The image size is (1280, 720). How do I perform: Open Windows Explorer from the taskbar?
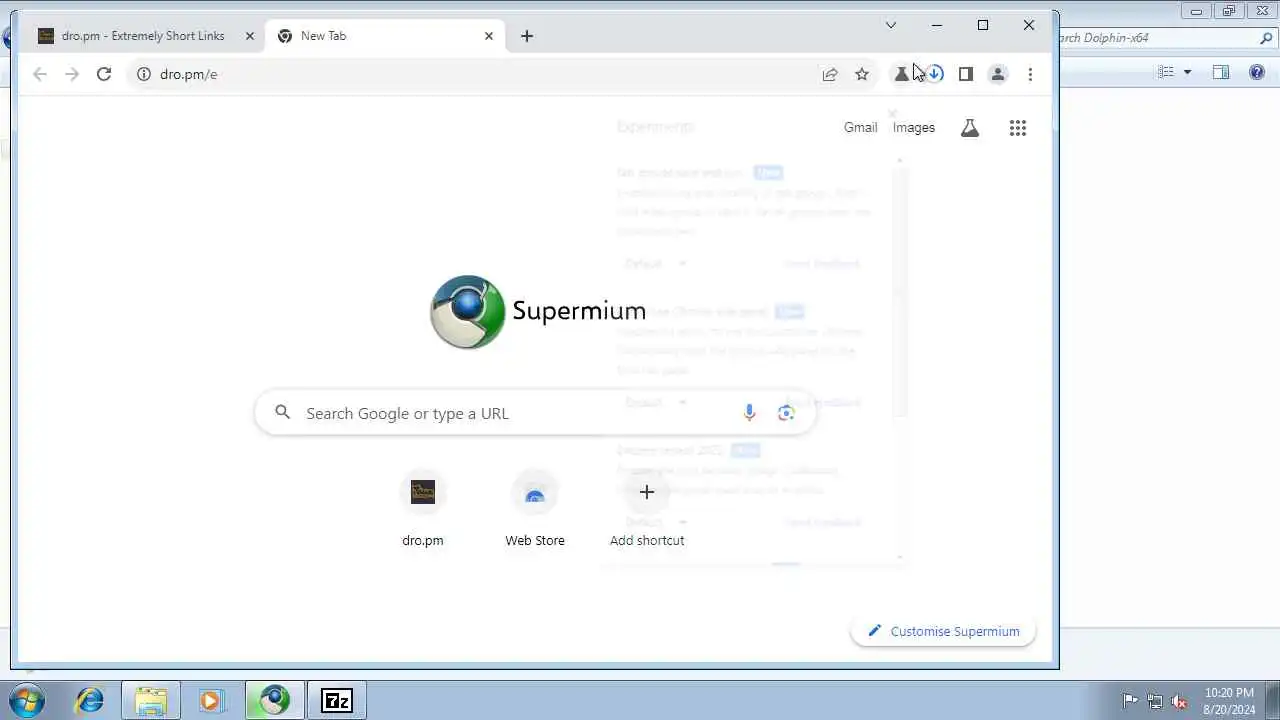(151, 700)
